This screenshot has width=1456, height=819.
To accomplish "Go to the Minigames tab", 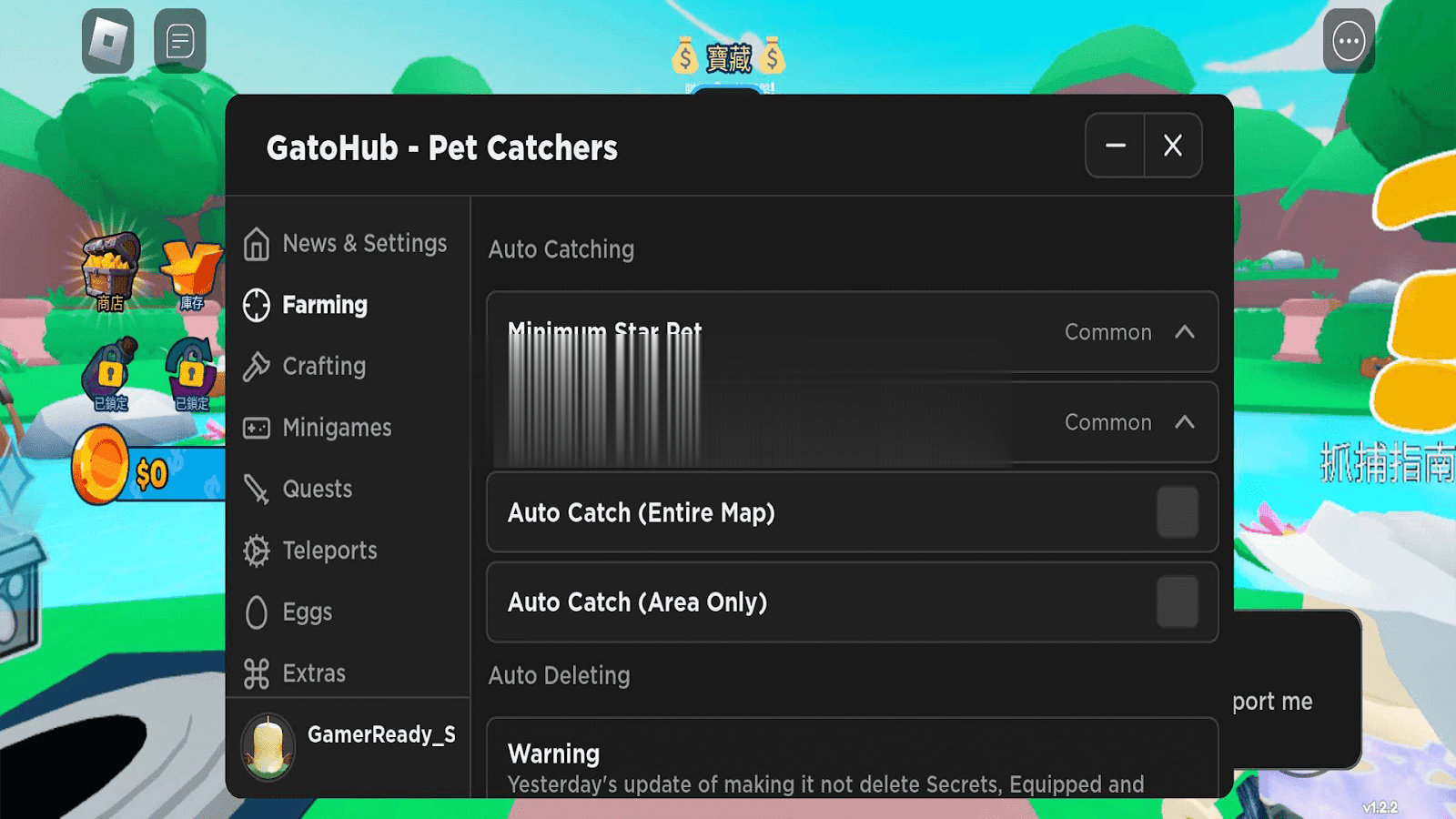I will (337, 428).
